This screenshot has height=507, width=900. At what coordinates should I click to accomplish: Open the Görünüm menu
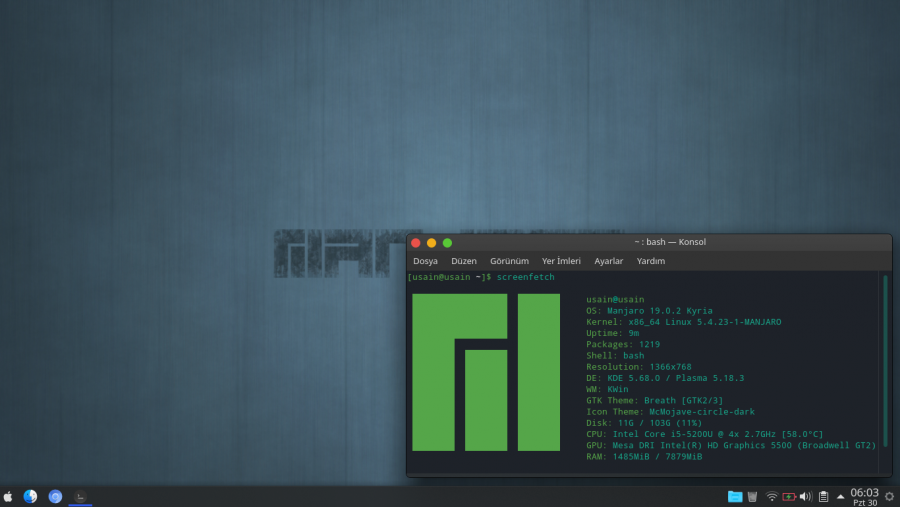coord(509,261)
